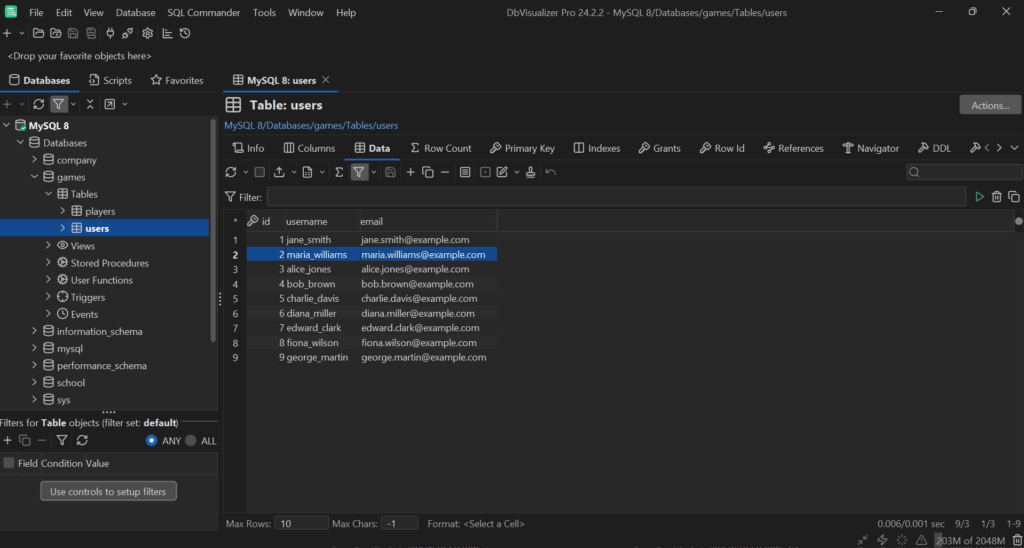1024x548 pixels.
Task: Open the bar-chart monitor icon in top toolbar
Action: coord(168,33)
